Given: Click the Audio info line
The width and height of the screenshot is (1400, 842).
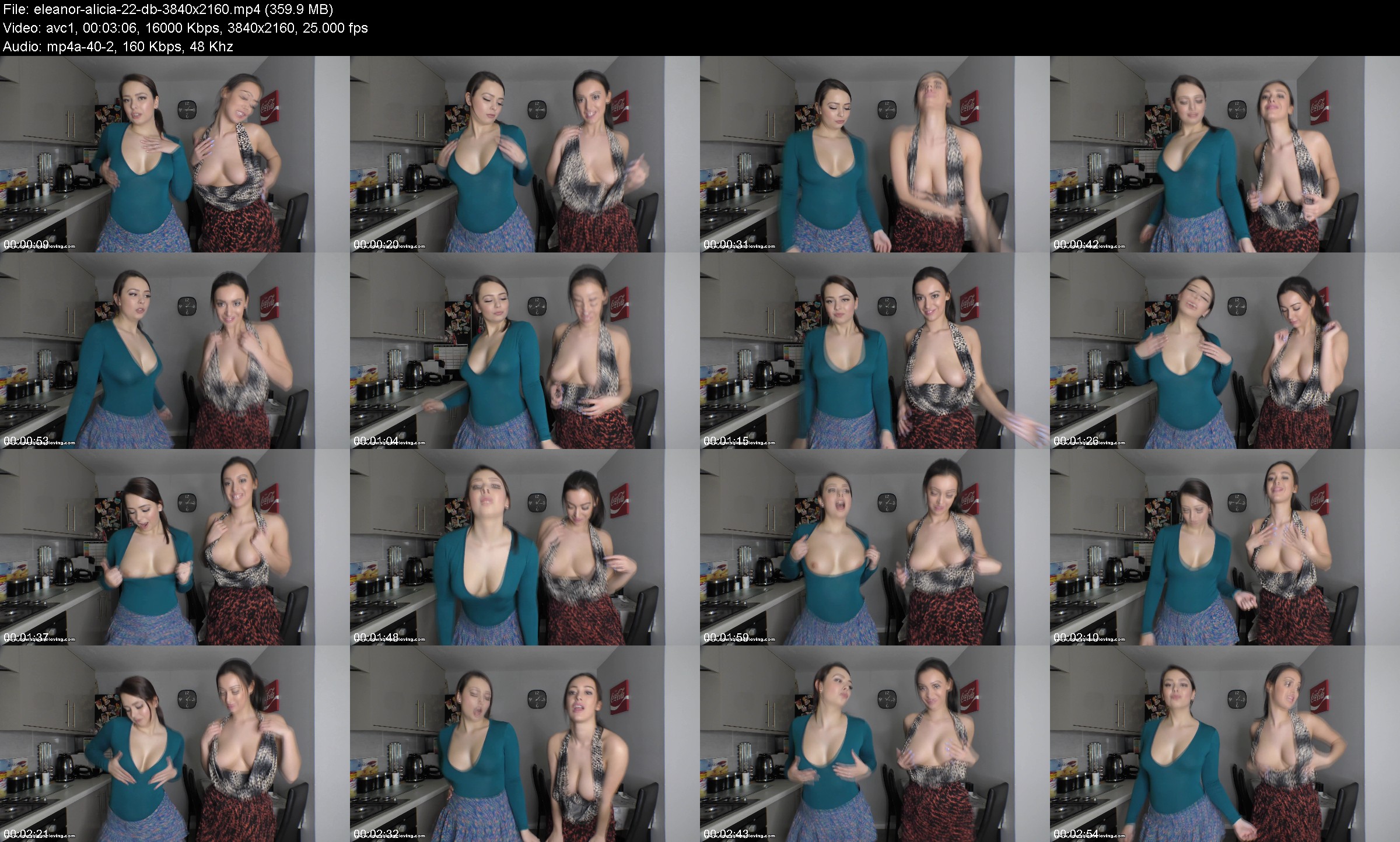Looking at the screenshot, I should (118, 47).
